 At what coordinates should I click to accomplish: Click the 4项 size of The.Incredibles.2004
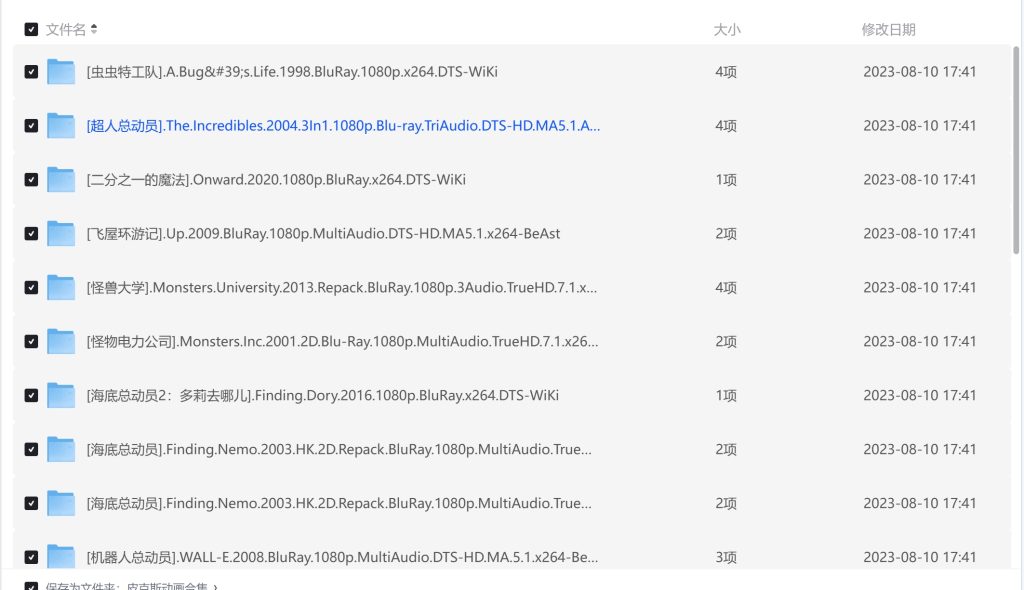(x=726, y=125)
